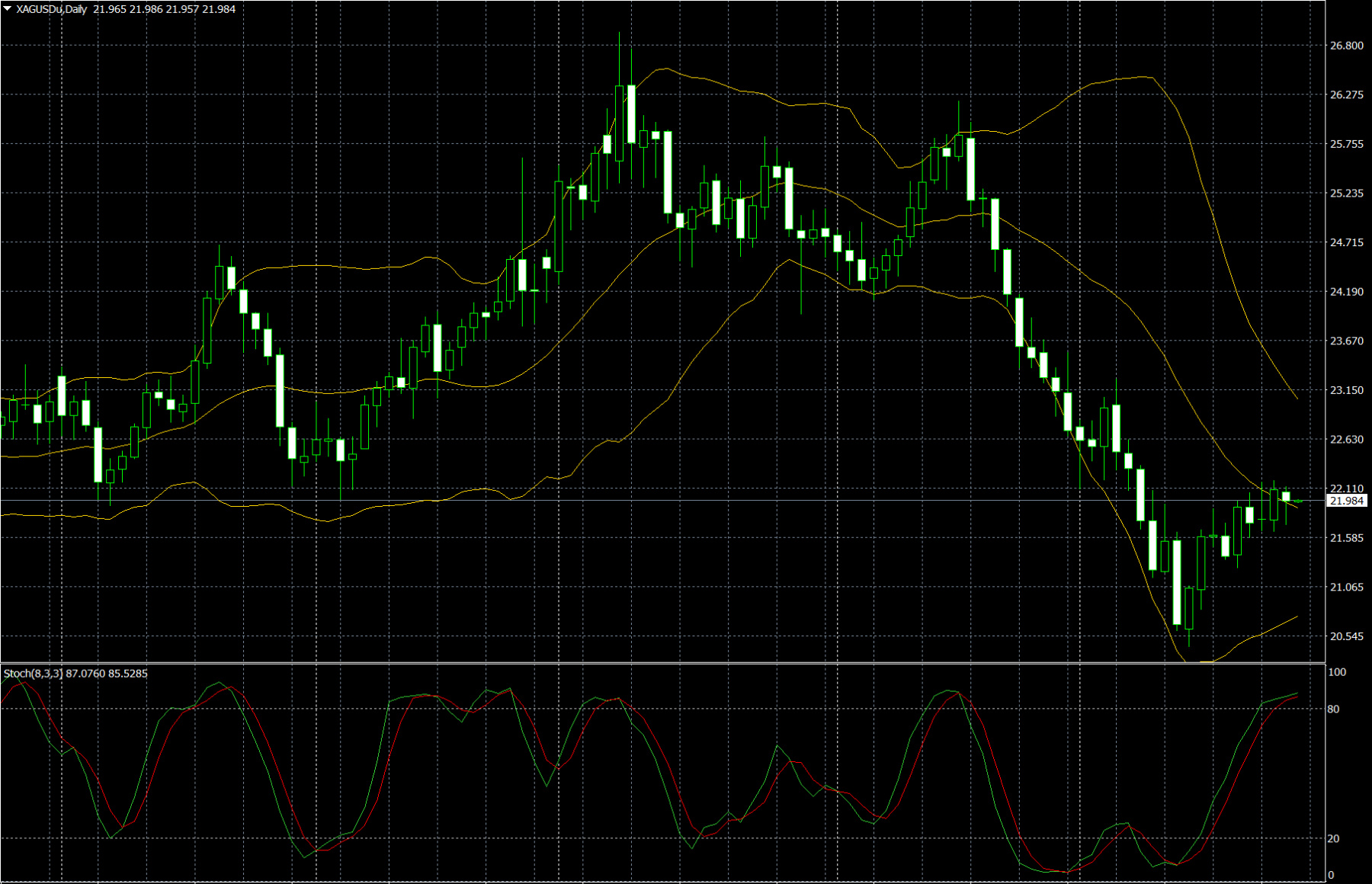Click the 20.545 price scale label
The width and height of the screenshot is (1372, 884).
pyautogui.click(x=1347, y=636)
